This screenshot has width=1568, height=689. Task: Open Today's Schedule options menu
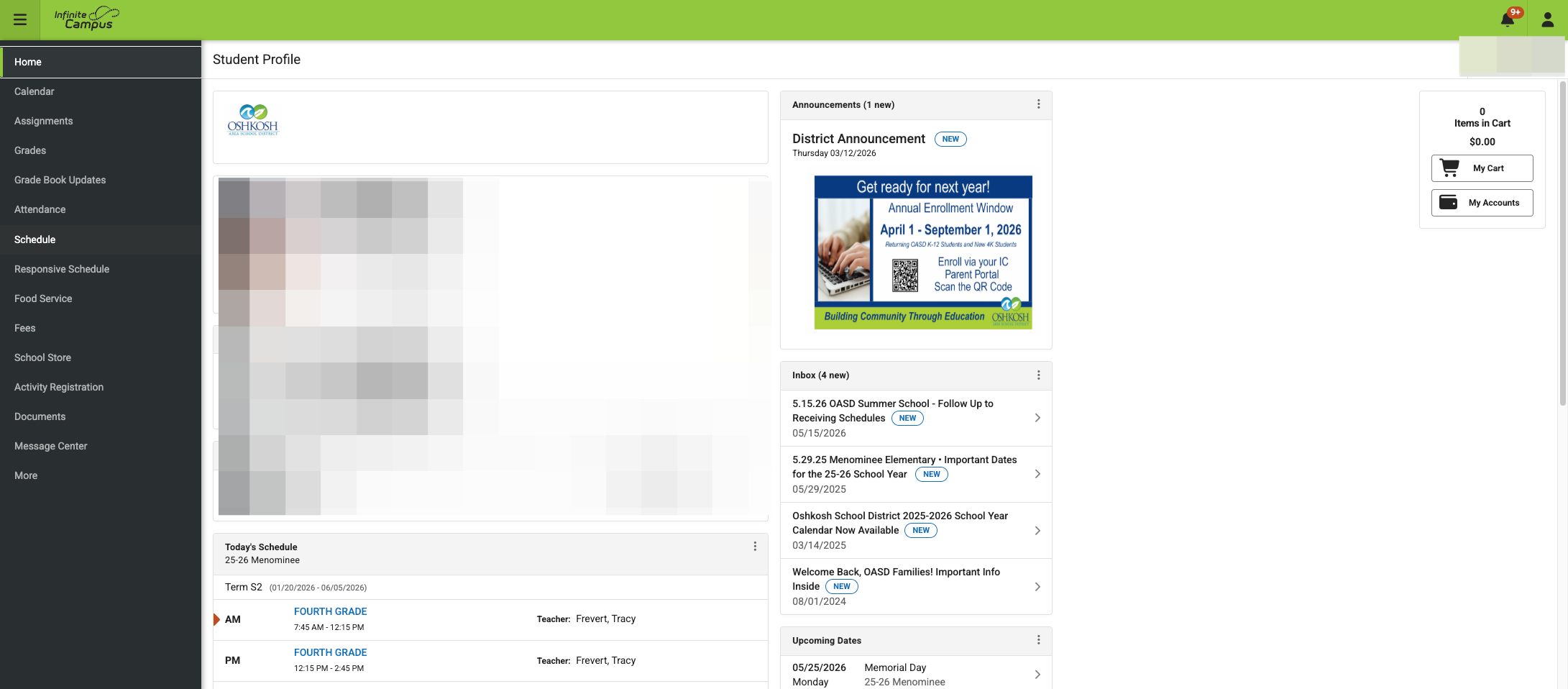(x=755, y=547)
